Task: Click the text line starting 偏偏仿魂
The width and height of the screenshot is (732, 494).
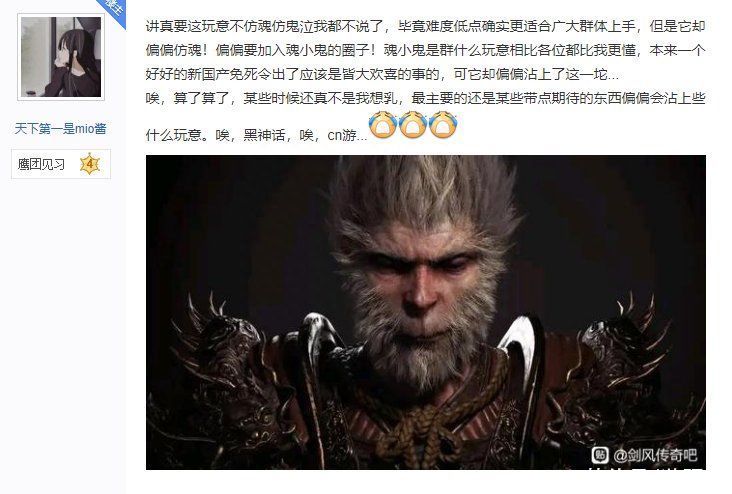Action: click(x=425, y=50)
